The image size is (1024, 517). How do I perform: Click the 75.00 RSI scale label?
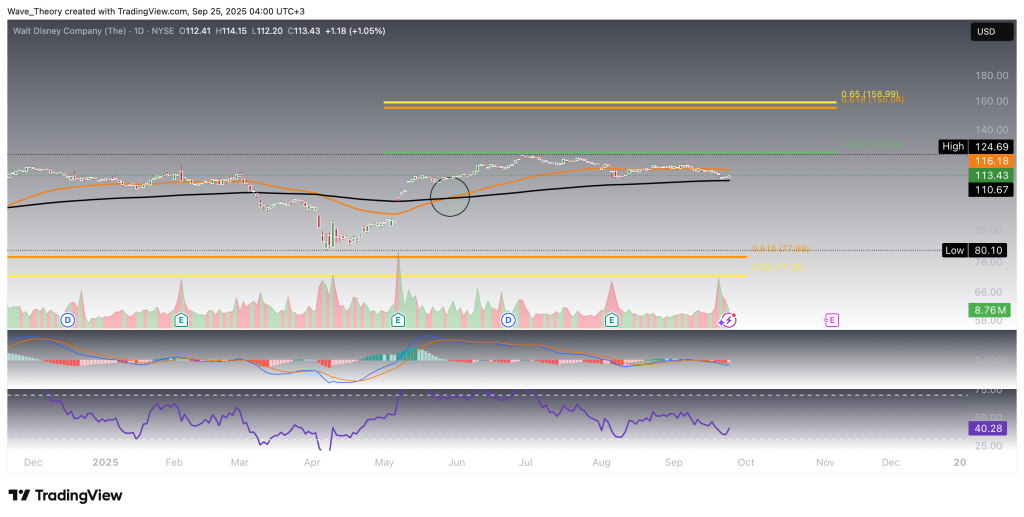pos(991,390)
